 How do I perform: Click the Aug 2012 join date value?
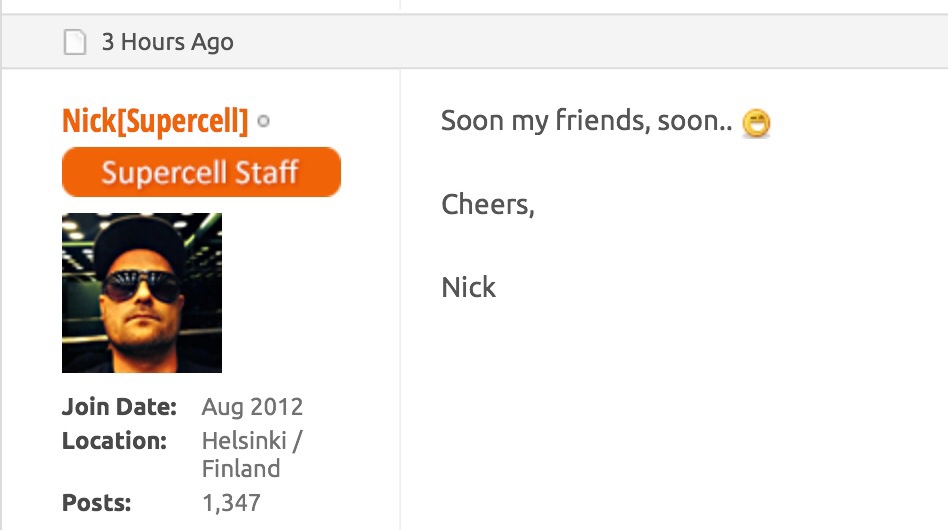252,407
